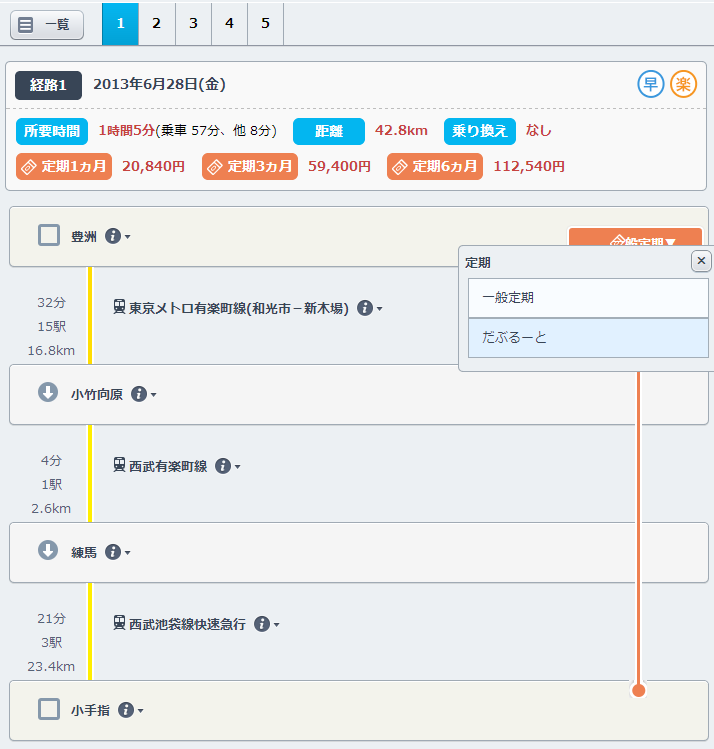Screen dimensions: 714x749
Task: Click info icon next to 練馬 station
Action: [x=113, y=552]
